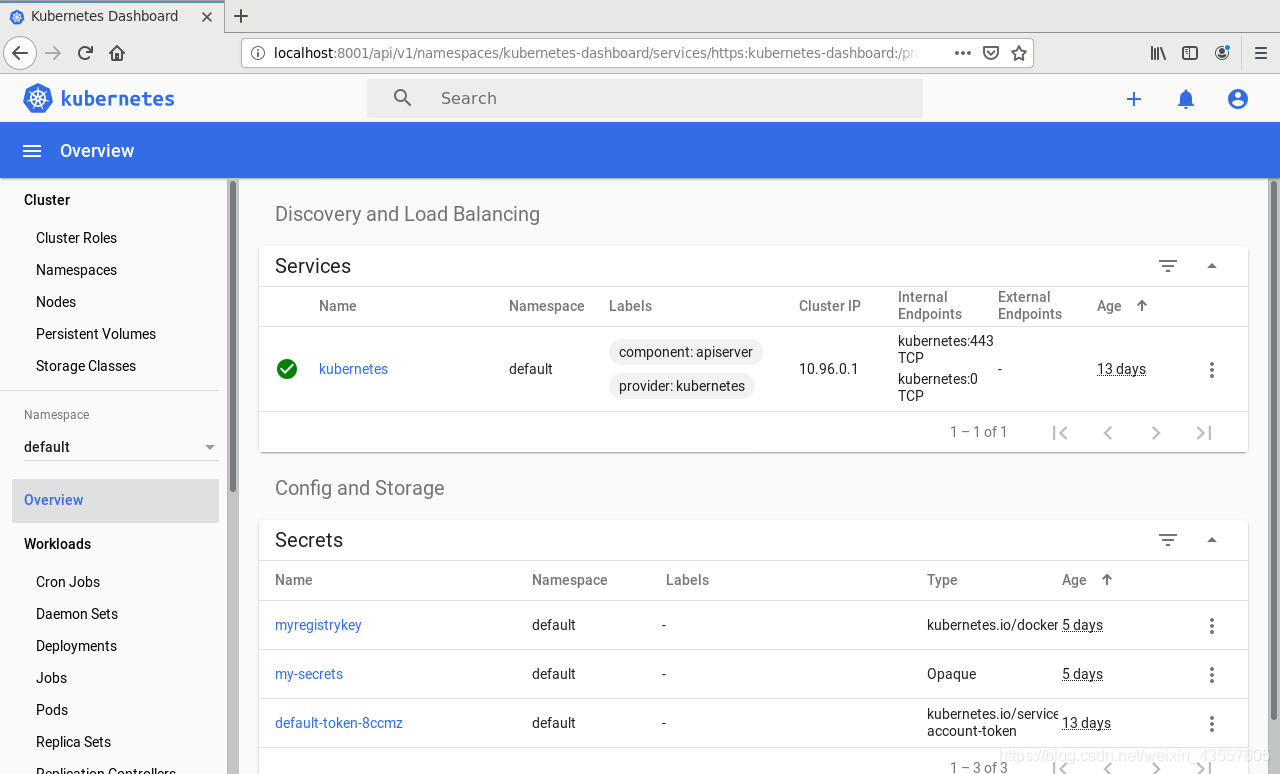
Task: Sort Services by Age arrow
Action: click(1142, 306)
